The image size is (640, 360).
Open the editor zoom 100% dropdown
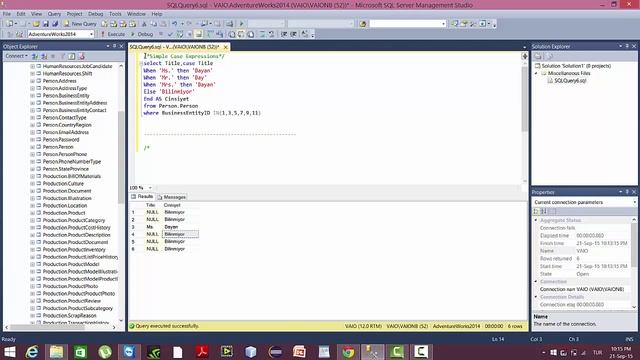(150, 188)
